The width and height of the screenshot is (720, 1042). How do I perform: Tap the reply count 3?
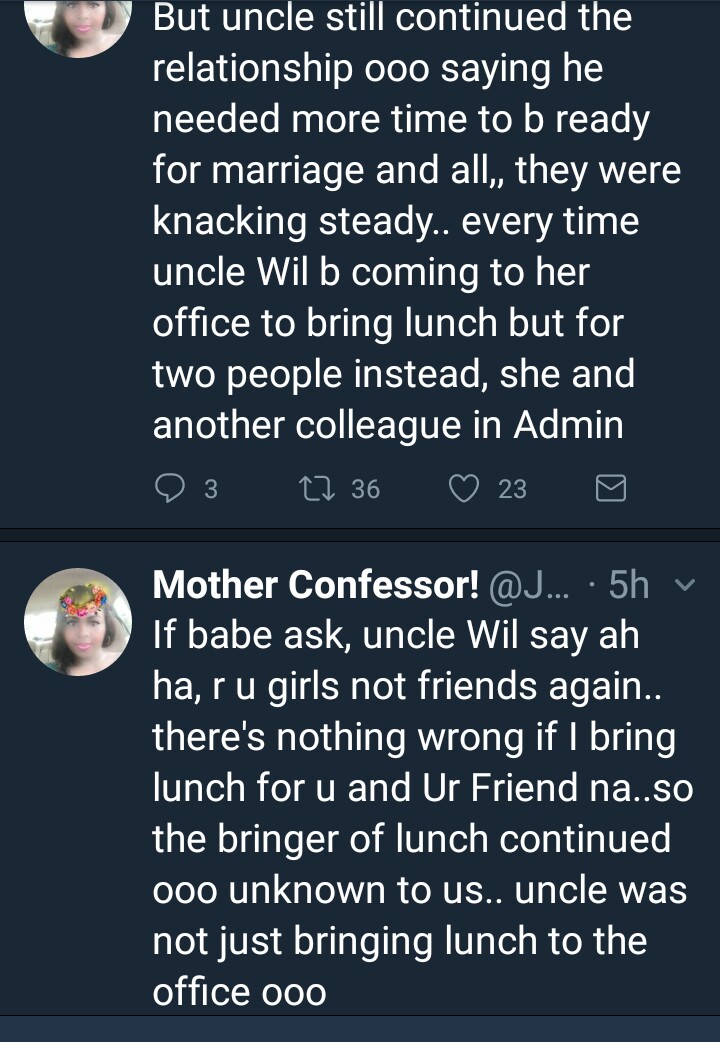point(211,489)
